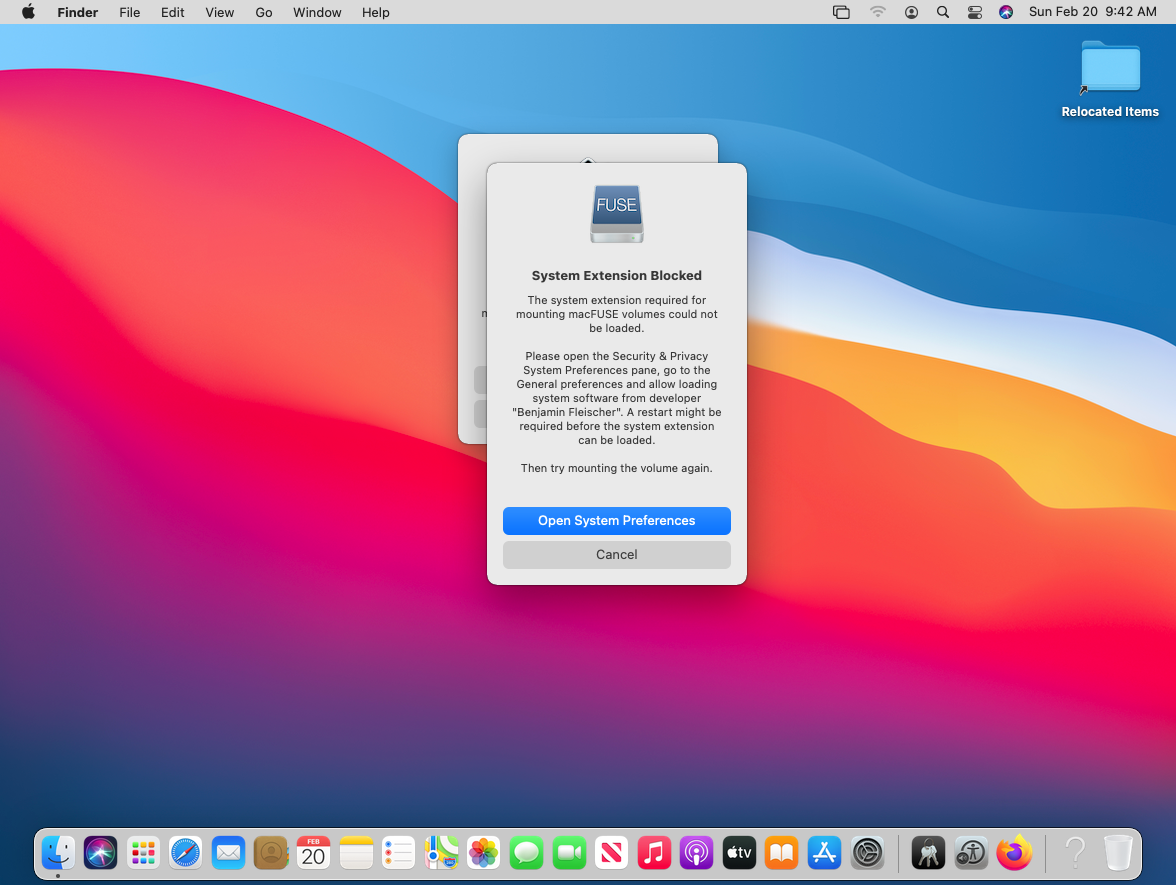The height and width of the screenshot is (885, 1176).
Task: Click the Siri icon in menu bar
Action: [x=1006, y=12]
